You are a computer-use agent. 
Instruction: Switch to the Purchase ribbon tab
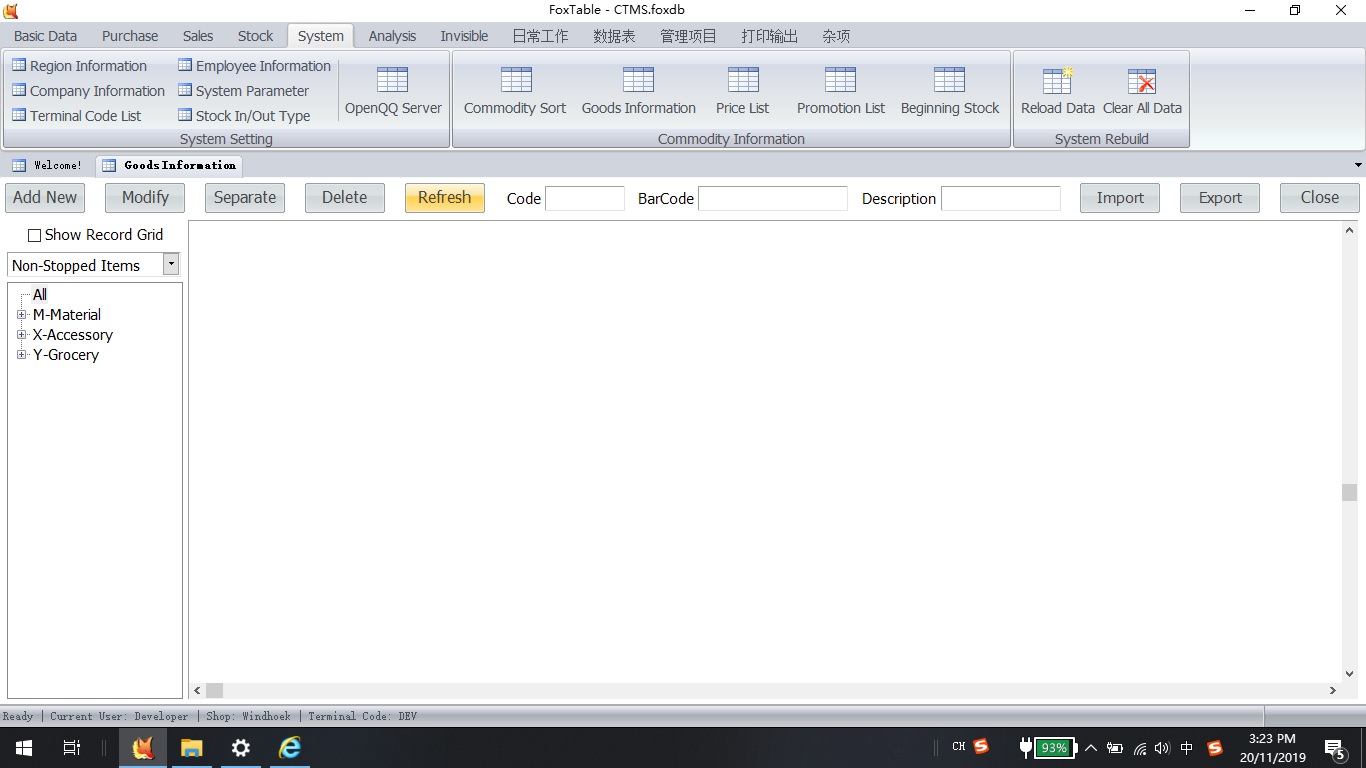(x=130, y=36)
